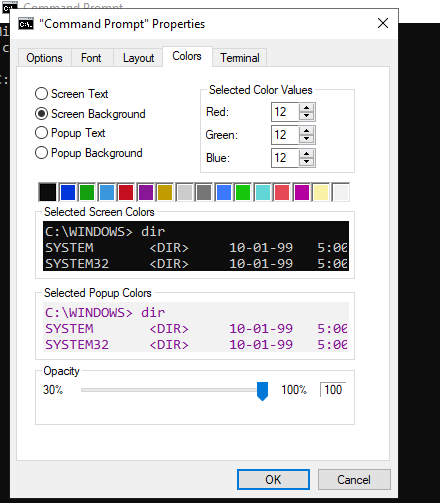
Task: Pick the black color swatch
Action: [x=48, y=192]
